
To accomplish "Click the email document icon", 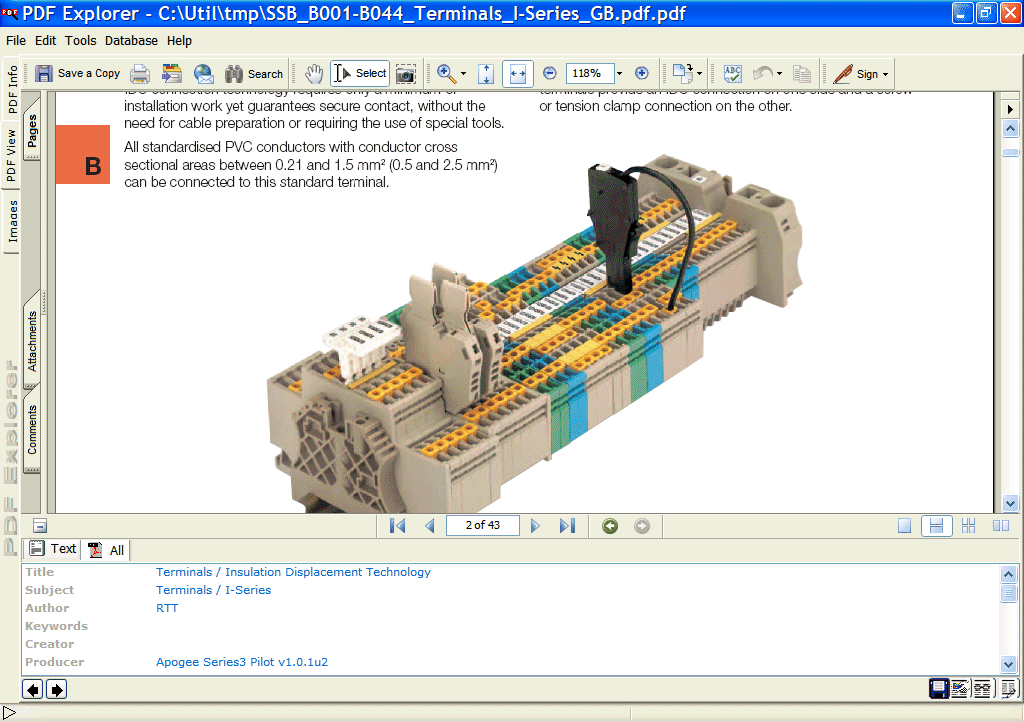I will [x=204, y=74].
